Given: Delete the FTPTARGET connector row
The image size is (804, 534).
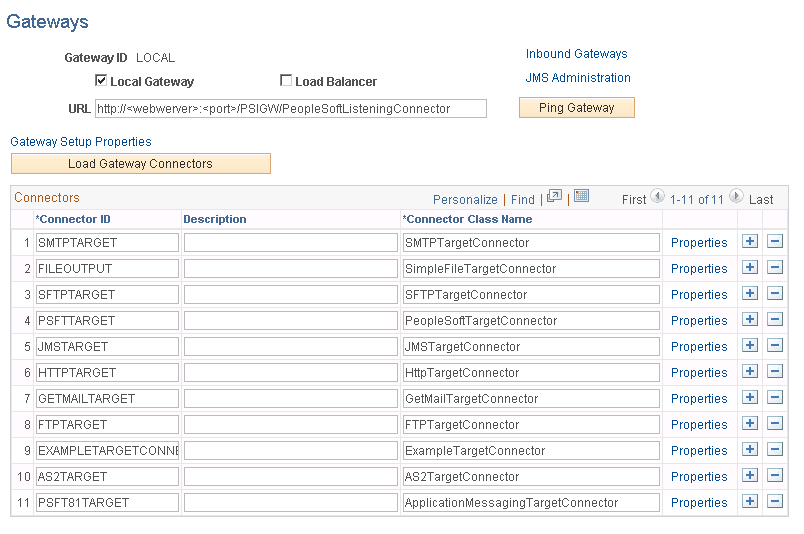Looking at the screenshot, I should (775, 424).
